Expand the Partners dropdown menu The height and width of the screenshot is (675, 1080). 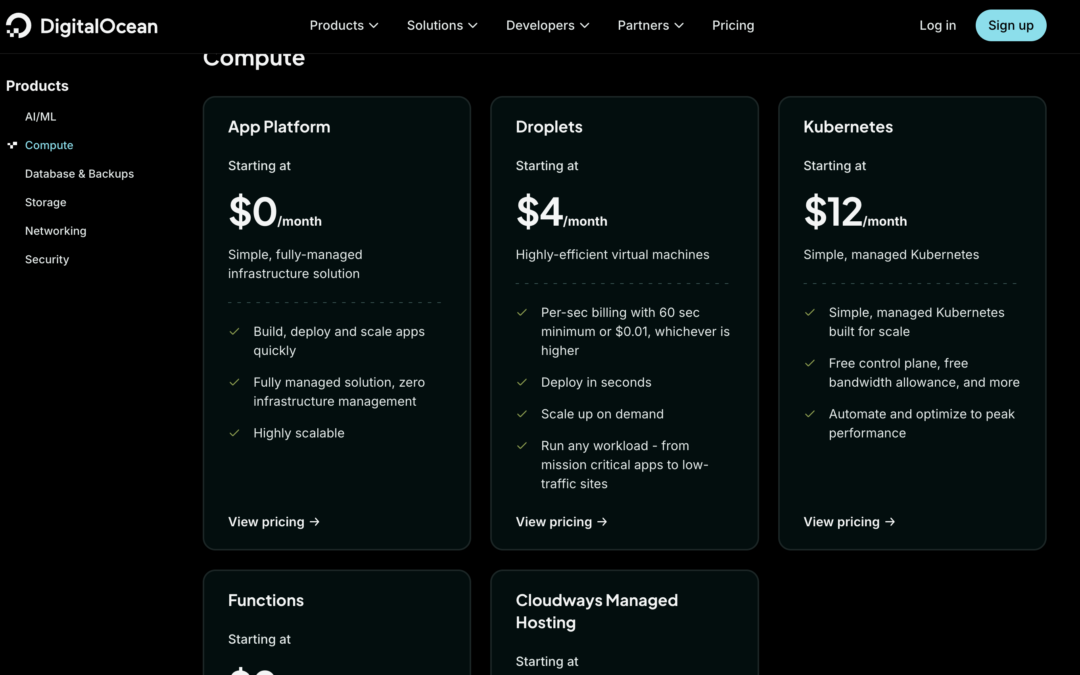point(650,25)
